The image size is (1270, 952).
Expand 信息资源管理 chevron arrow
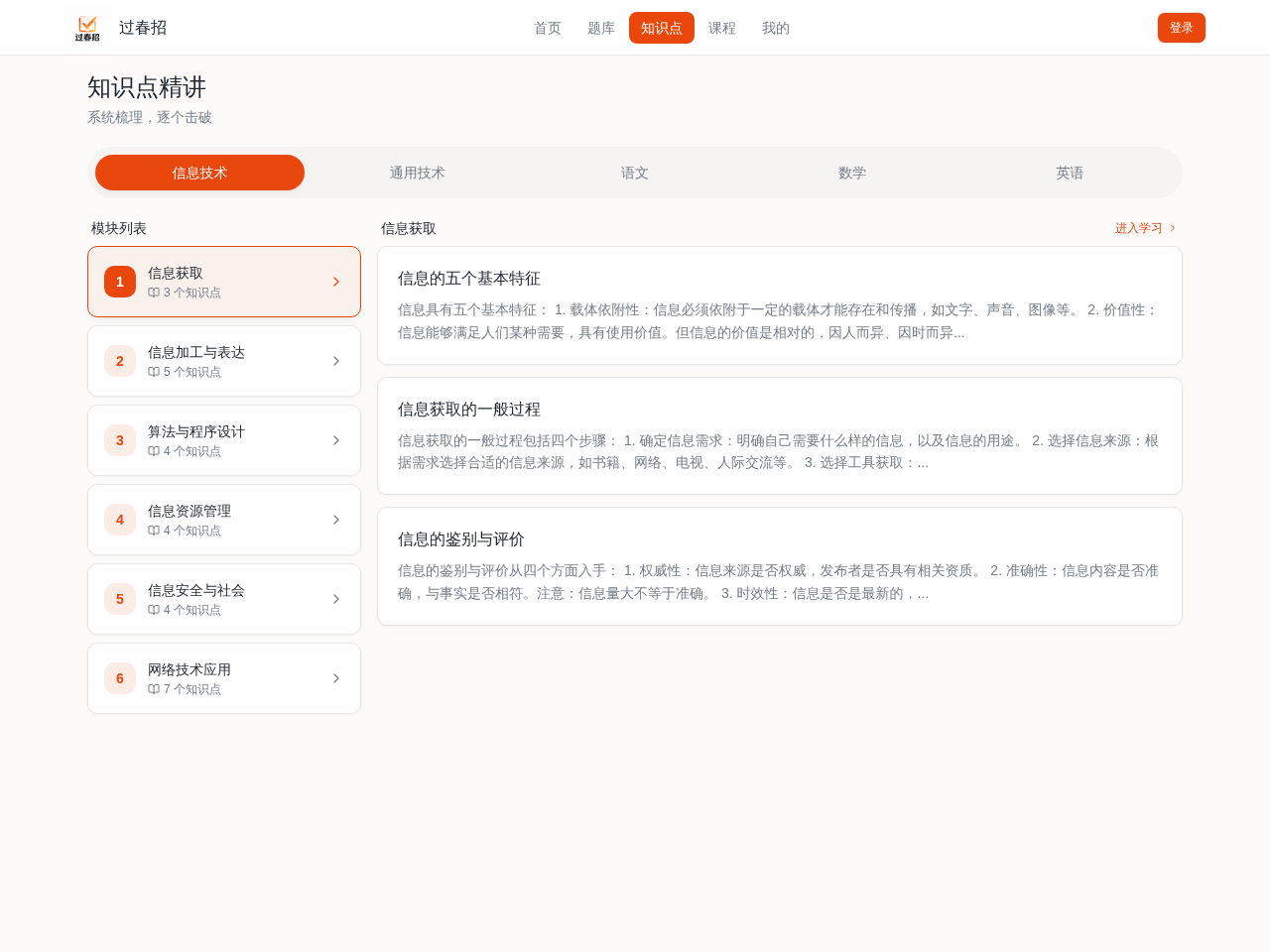point(336,520)
